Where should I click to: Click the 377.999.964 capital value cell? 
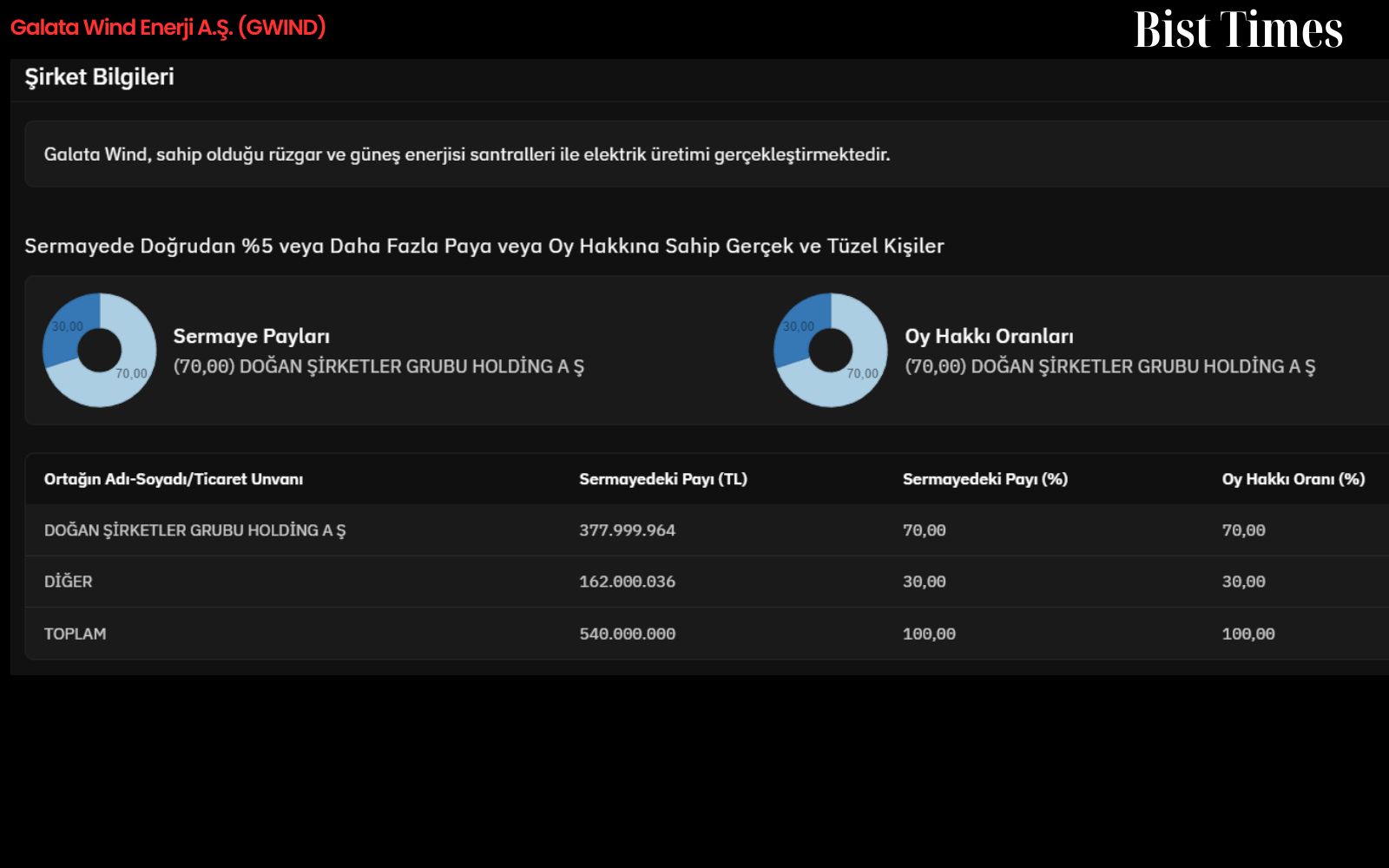coord(627,530)
